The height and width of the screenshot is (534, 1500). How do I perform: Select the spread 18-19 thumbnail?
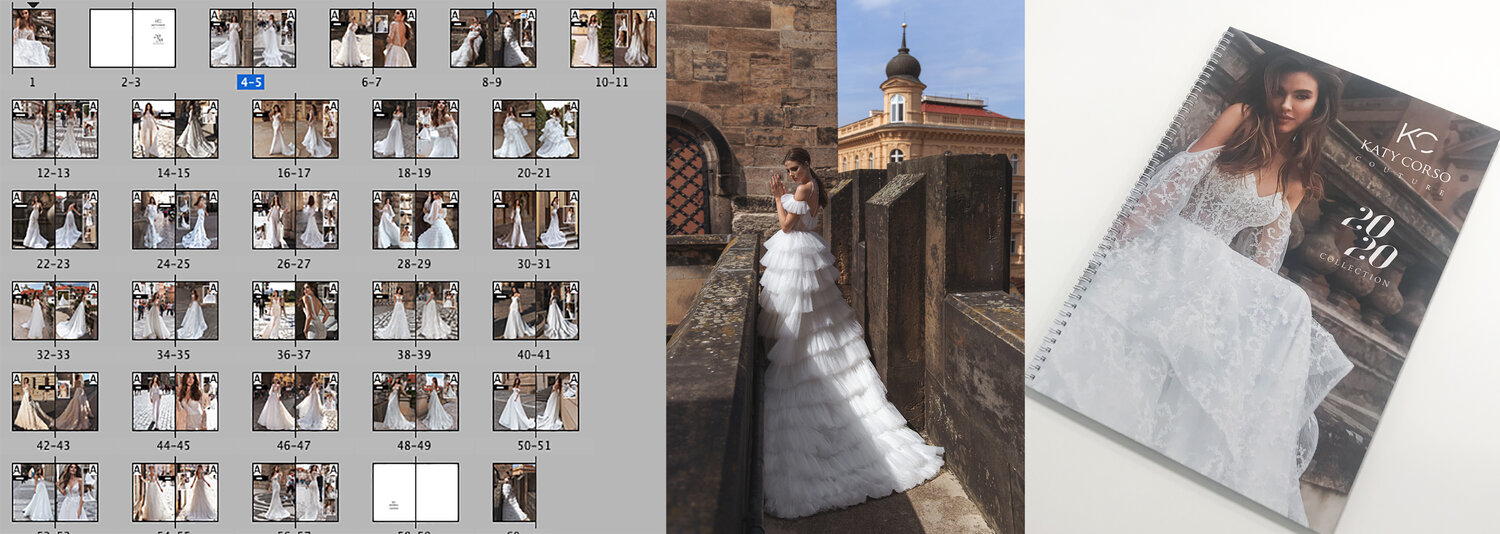tap(416, 129)
